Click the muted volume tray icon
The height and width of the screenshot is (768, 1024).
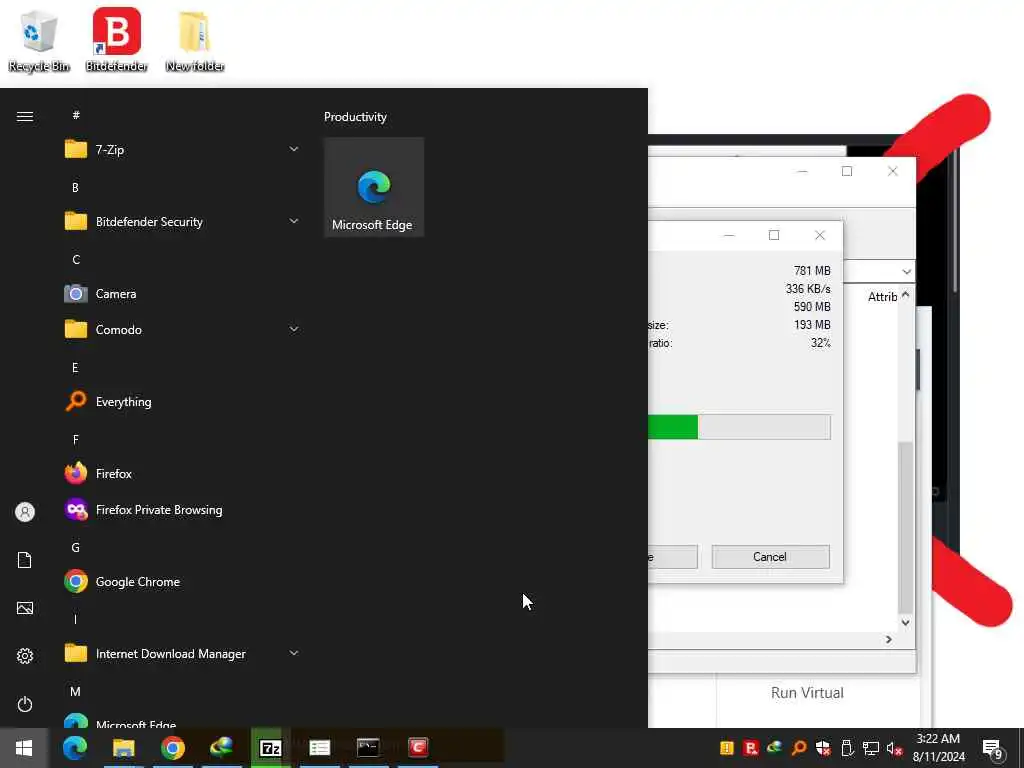[894, 748]
